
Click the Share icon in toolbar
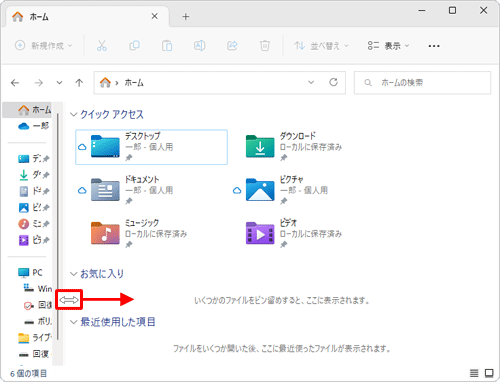click(232, 45)
